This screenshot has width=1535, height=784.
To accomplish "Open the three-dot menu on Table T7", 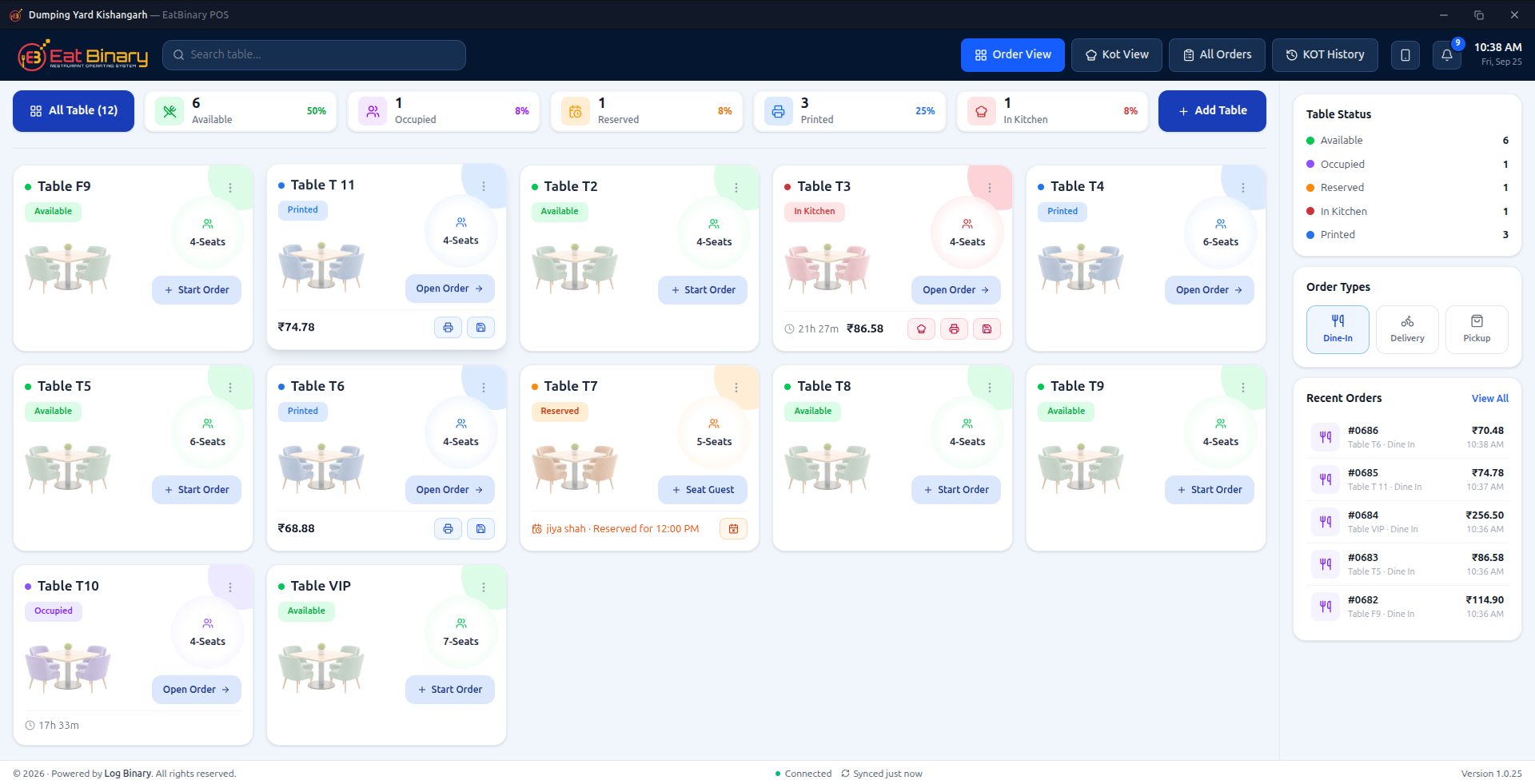I will pos(736,388).
